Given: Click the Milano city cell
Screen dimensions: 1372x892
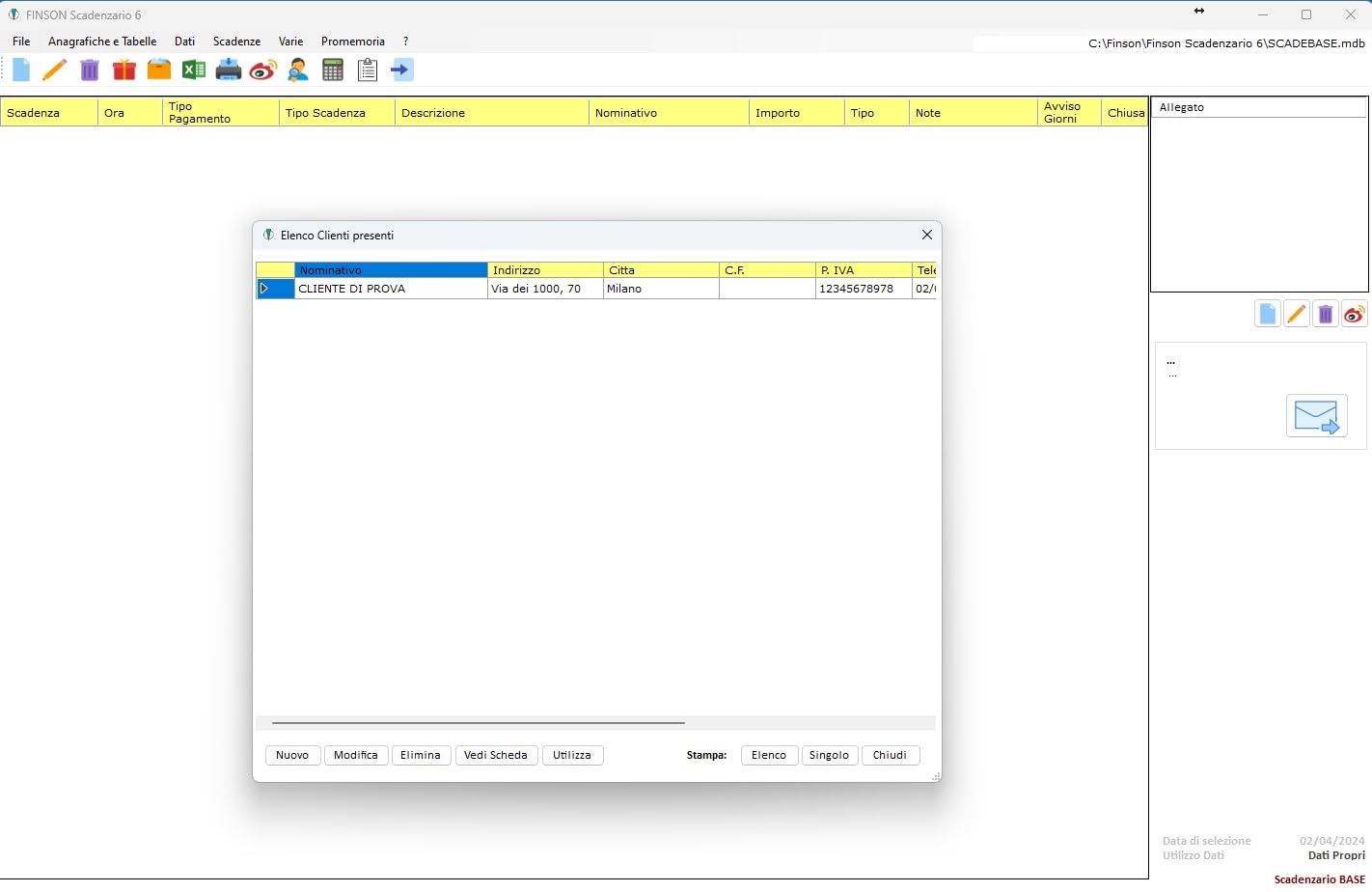Looking at the screenshot, I should (x=661, y=289).
